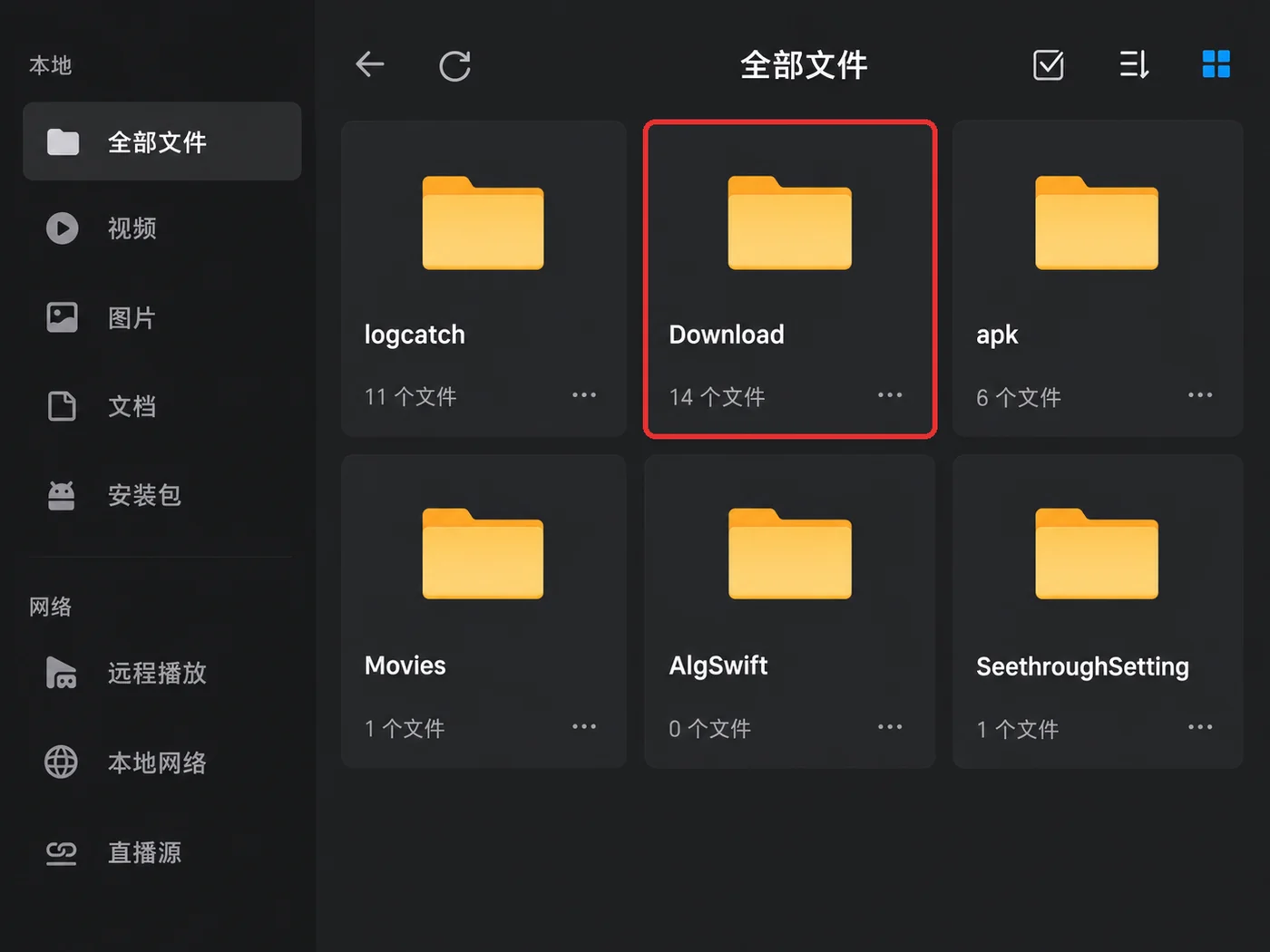Open the sort order options
1270x952 pixels.
click(1134, 64)
